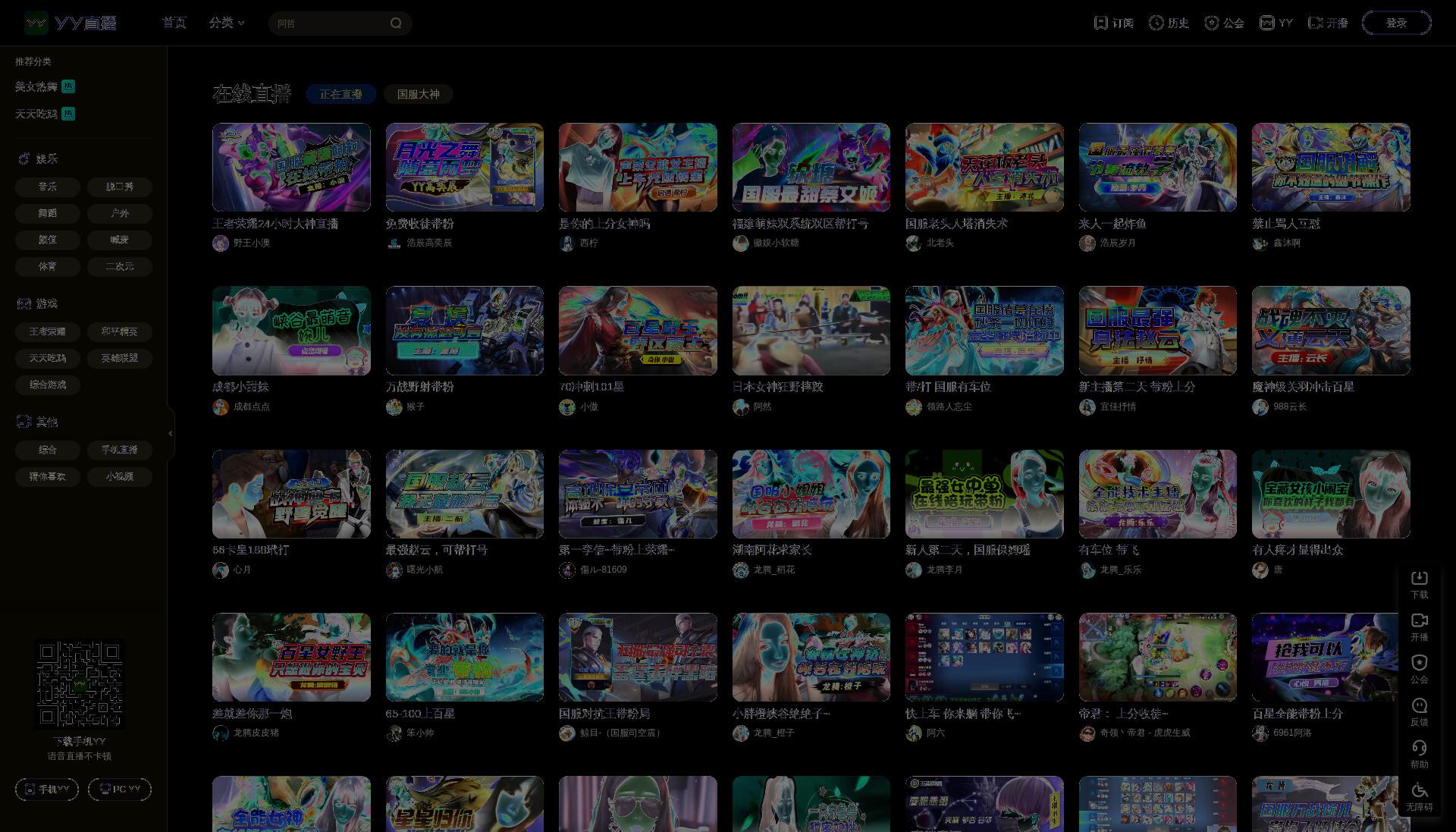Click avatar of streamer 成都点点

221,407
